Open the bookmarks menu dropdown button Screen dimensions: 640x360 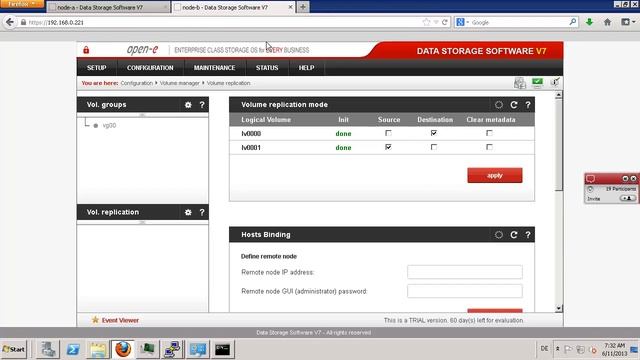click(628, 22)
